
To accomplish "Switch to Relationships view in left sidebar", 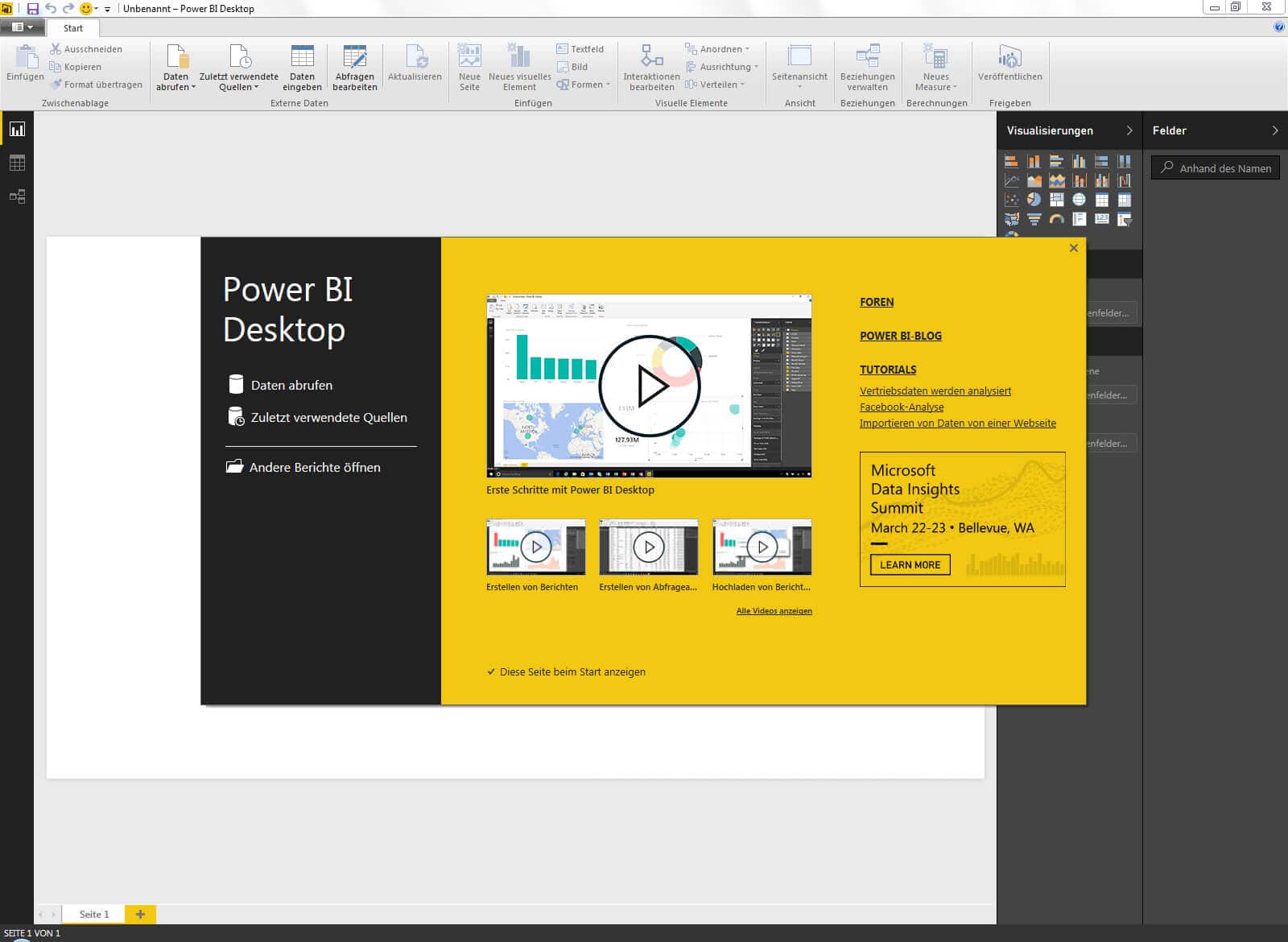I will [17, 196].
